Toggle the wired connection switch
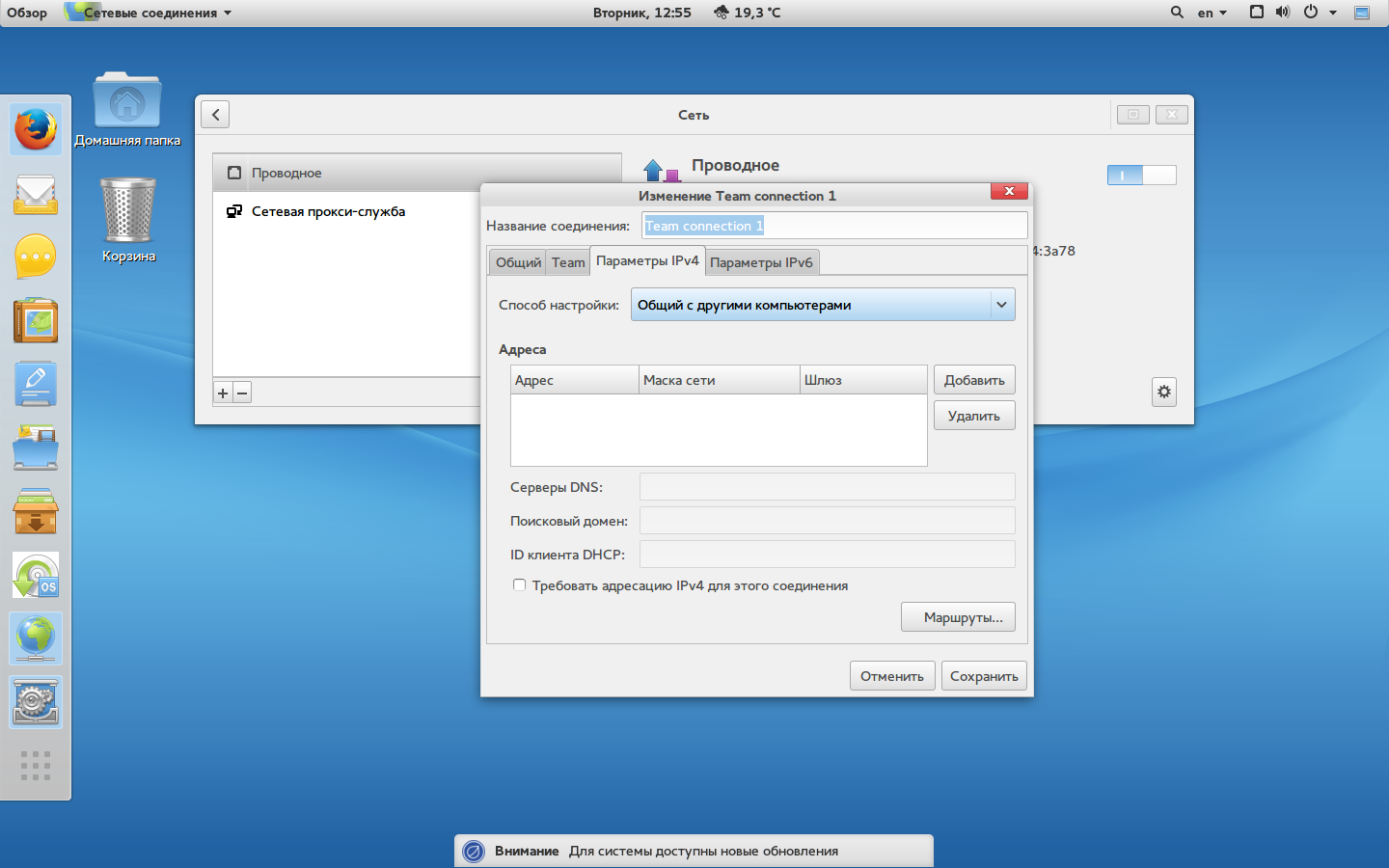 1142,175
